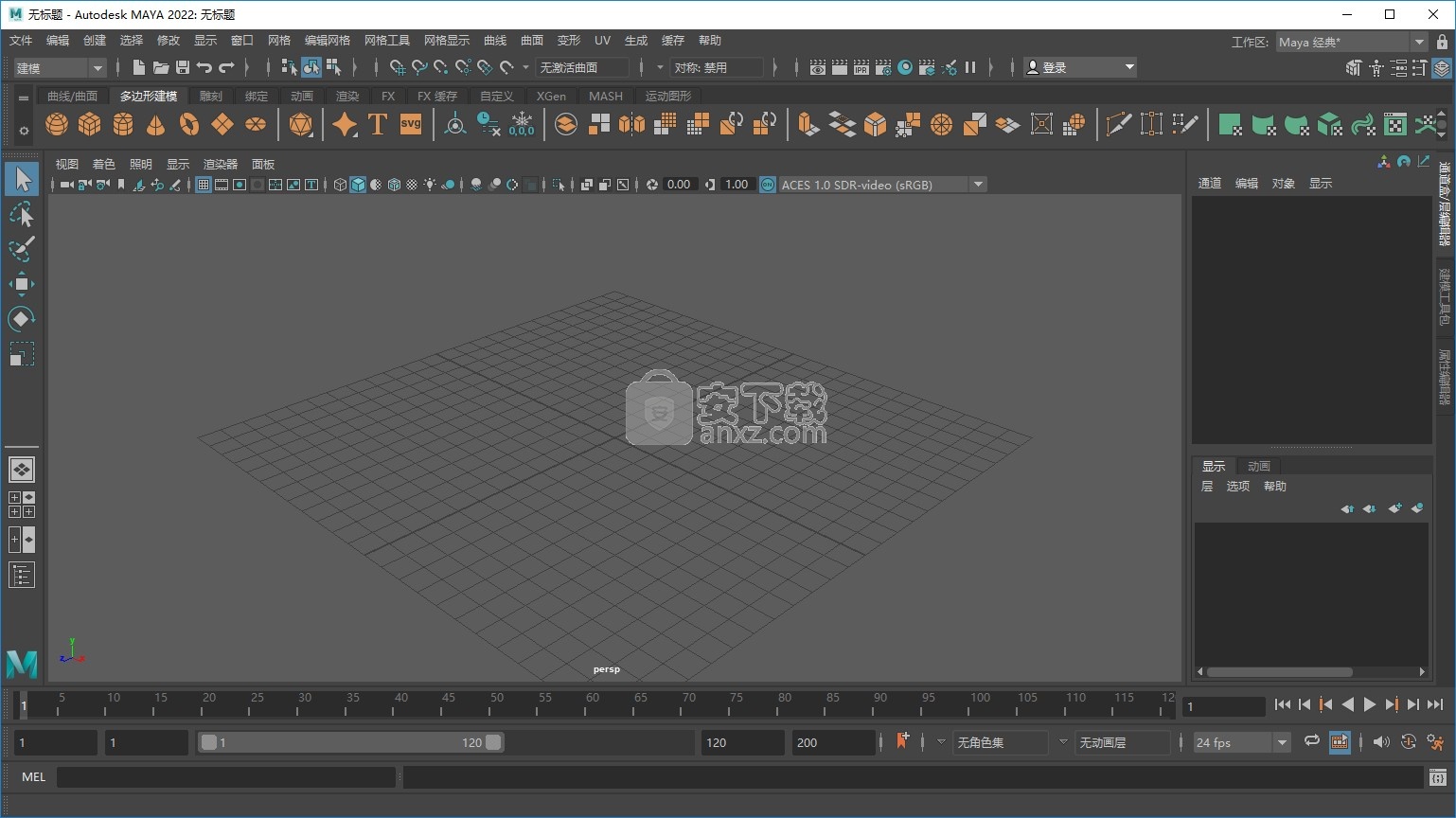Viewport: 1456px width, 818px height.
Task: Open the 建模 menu set dropdown
Action: point(60,68)
